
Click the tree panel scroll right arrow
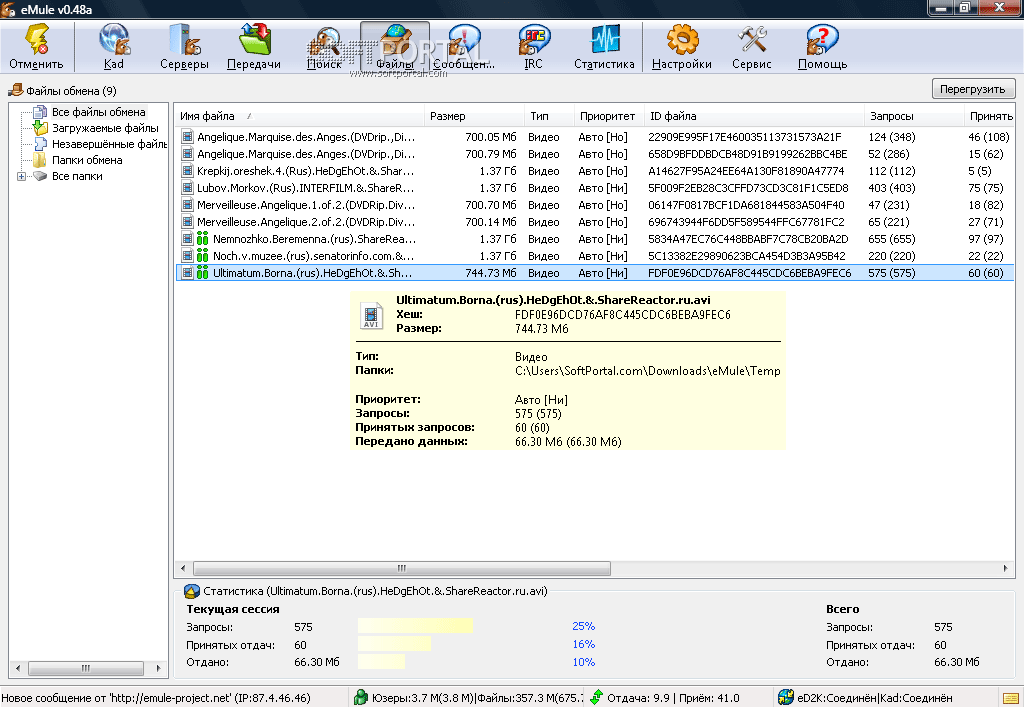pos(158,668)
